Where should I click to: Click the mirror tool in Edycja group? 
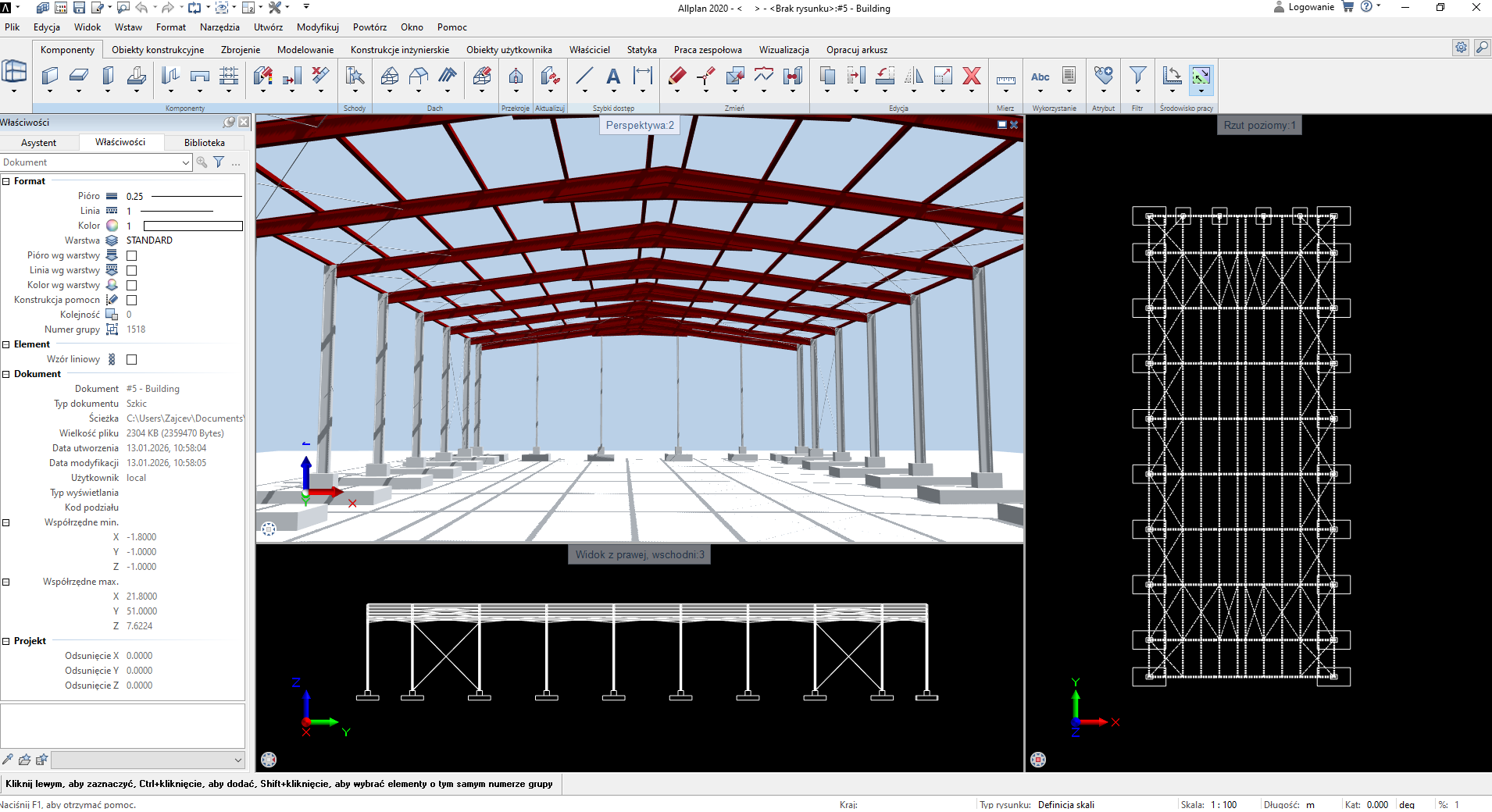pos(913,77)
